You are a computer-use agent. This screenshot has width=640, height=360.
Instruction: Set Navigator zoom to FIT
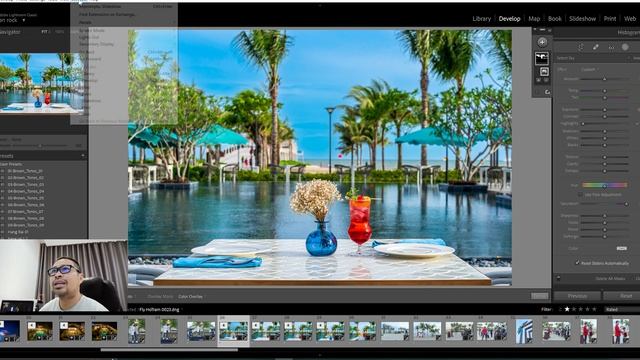point(44,32)
